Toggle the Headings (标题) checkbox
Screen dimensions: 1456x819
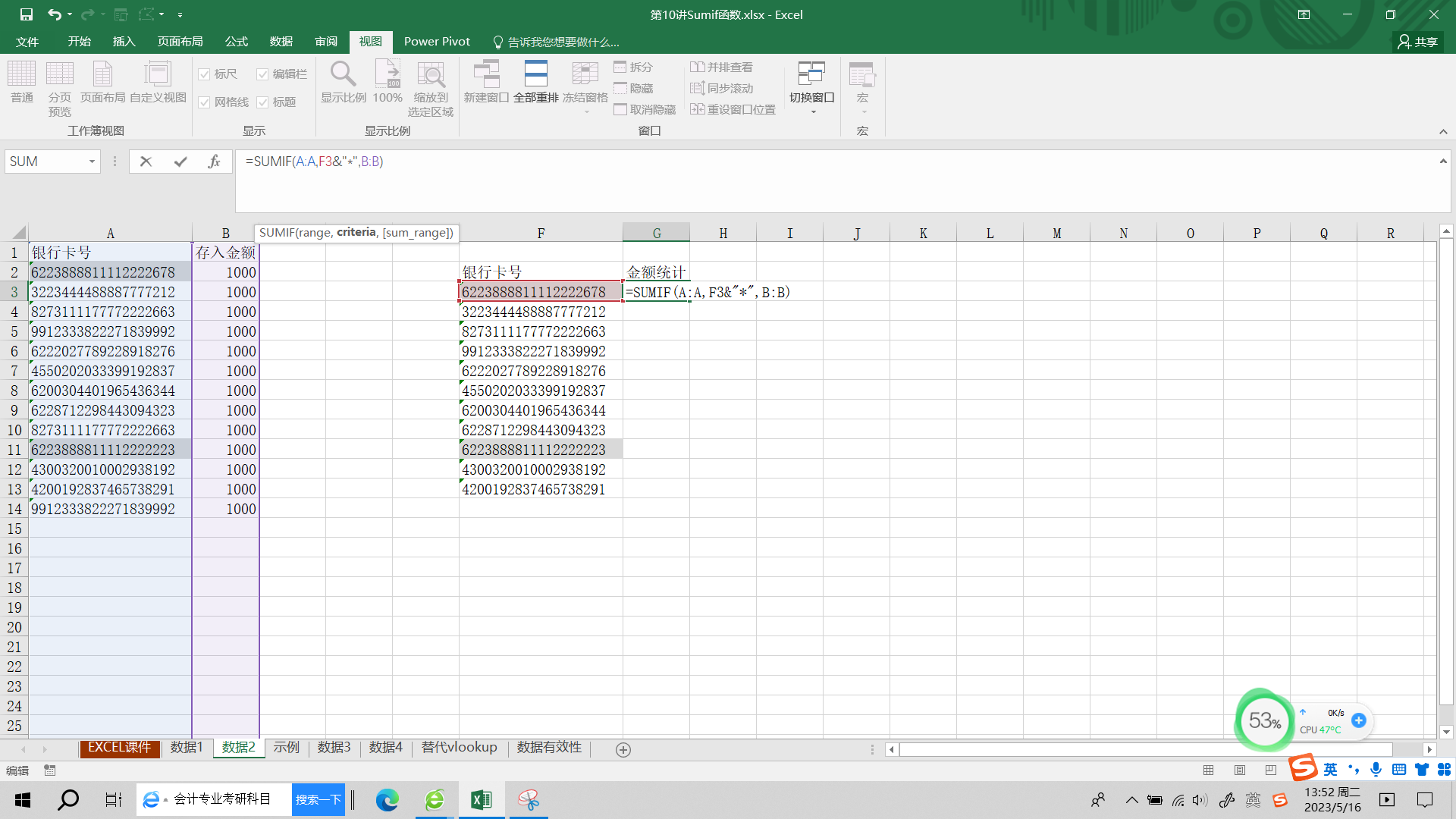[262, 102]
